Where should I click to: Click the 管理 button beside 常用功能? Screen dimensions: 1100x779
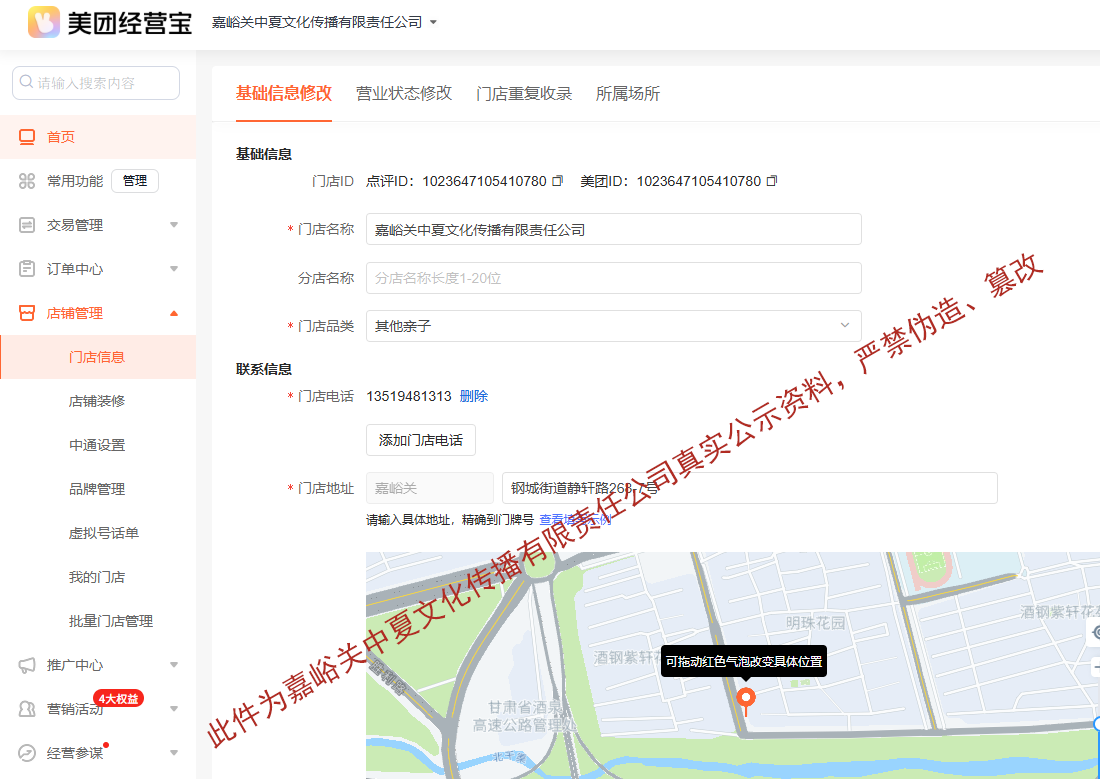(x=135, y=181)
